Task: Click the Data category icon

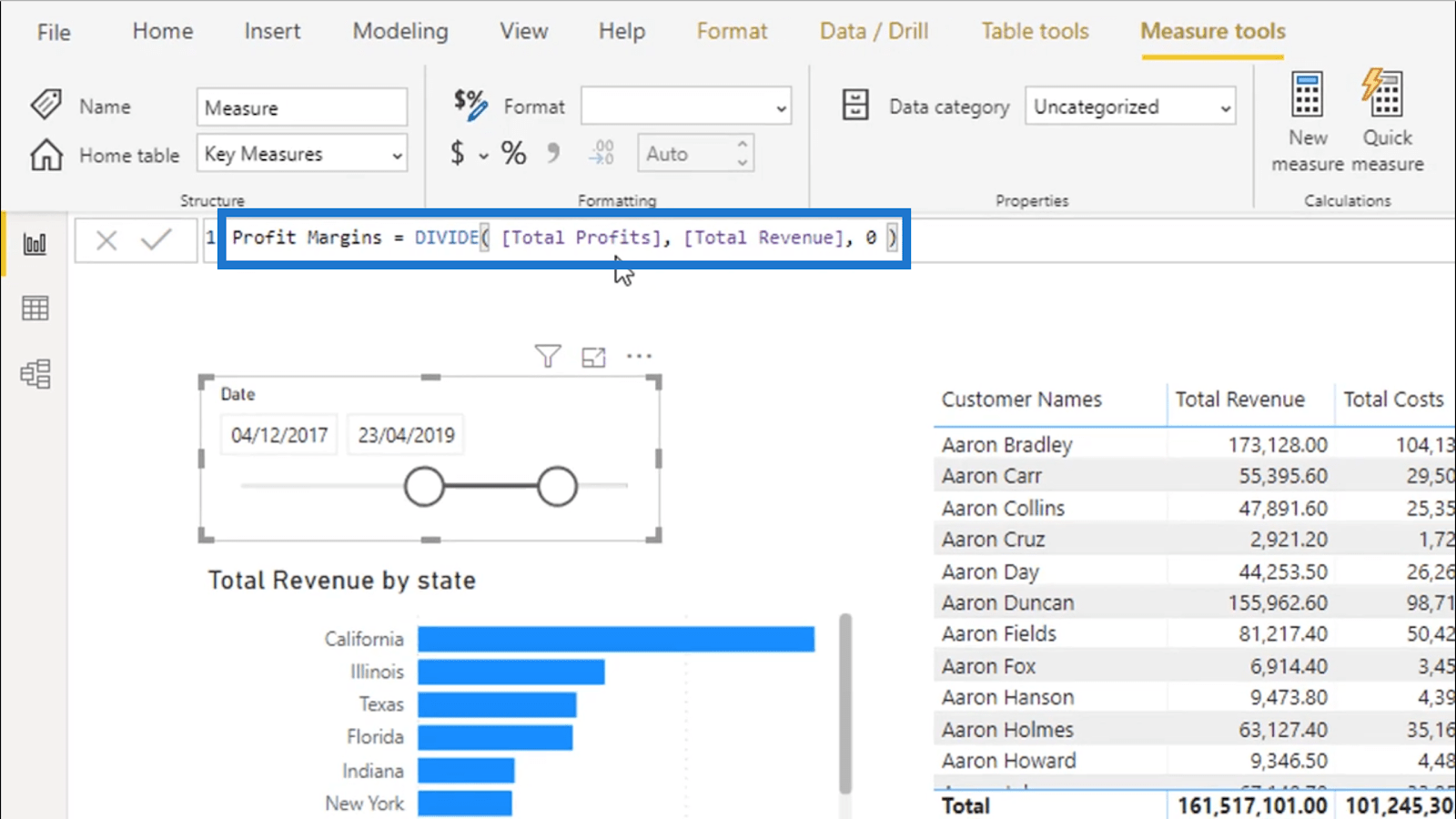Action: coord(855,106)
